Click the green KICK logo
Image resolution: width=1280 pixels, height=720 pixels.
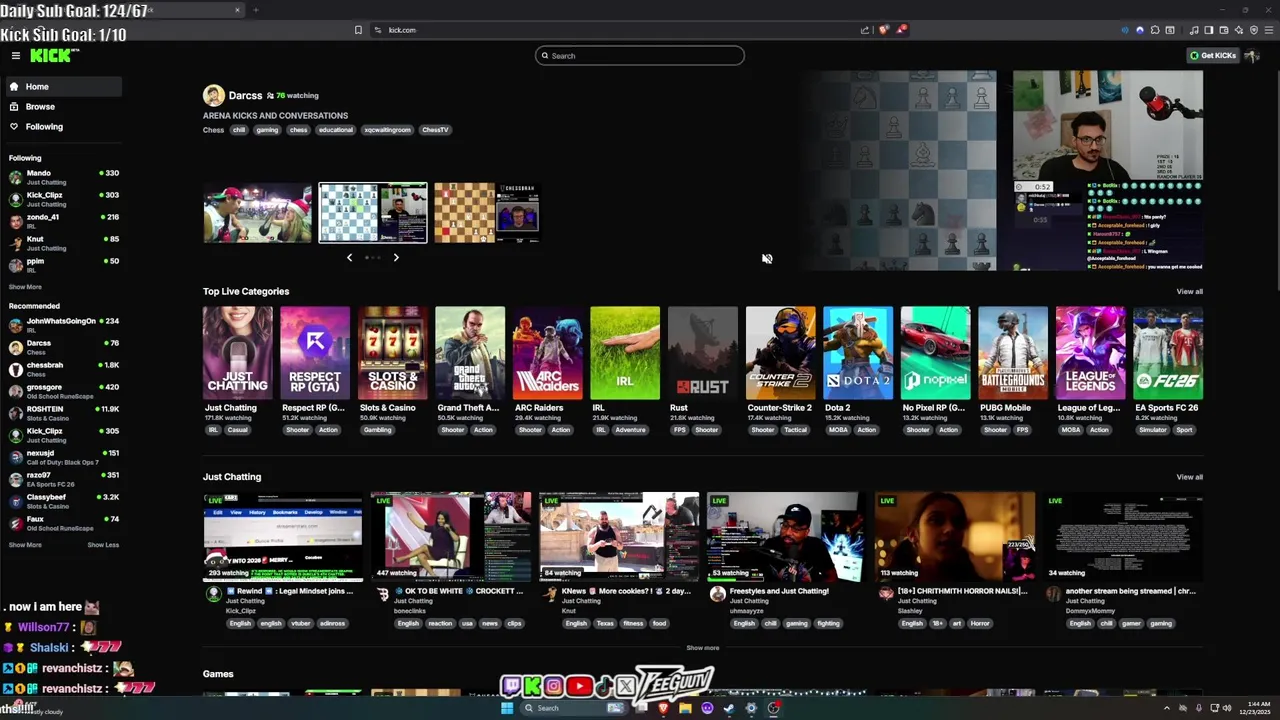[x=51, y=56]
